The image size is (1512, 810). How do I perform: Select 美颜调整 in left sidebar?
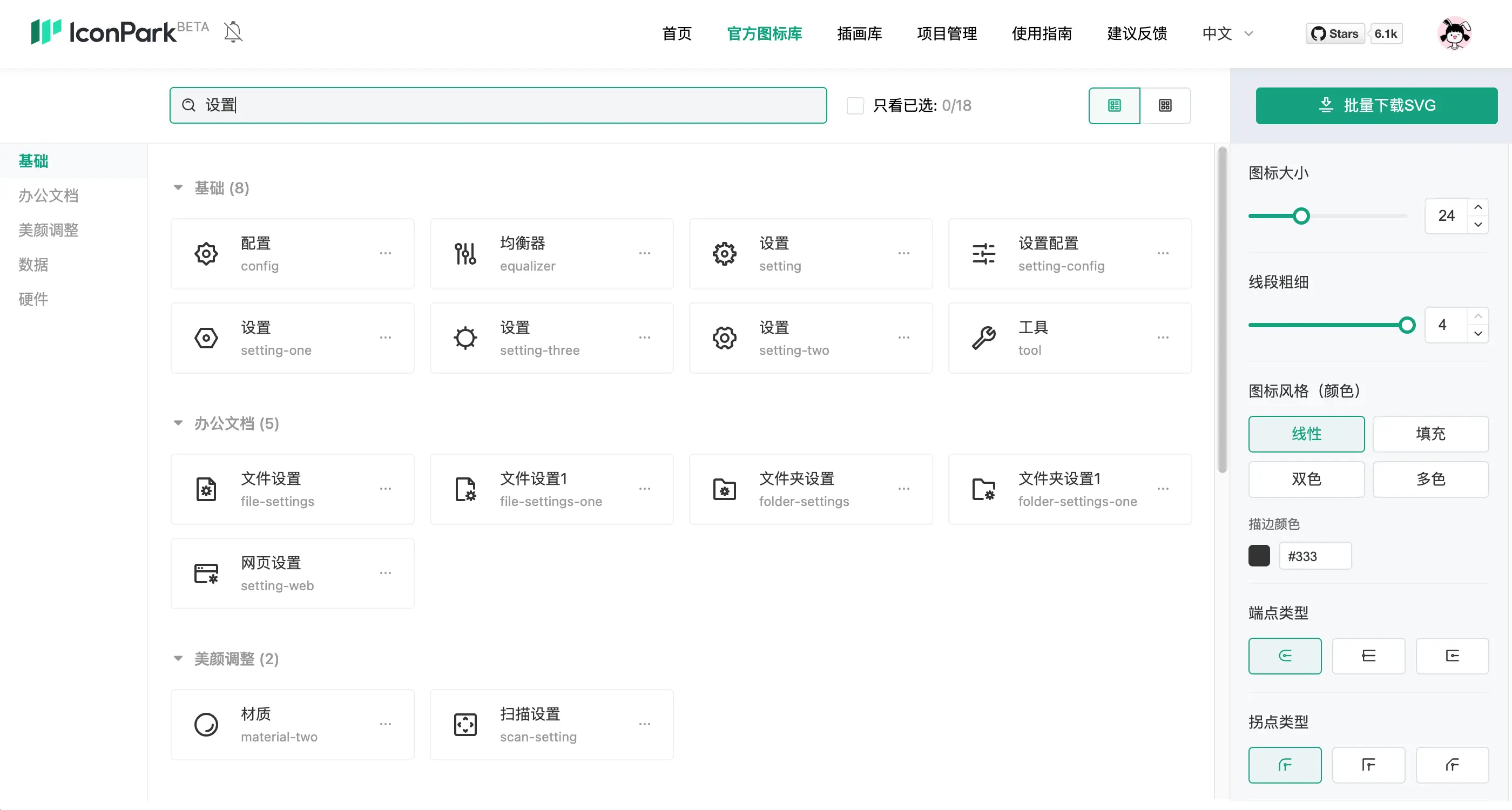pyautogui.click(x=48, y=230)
